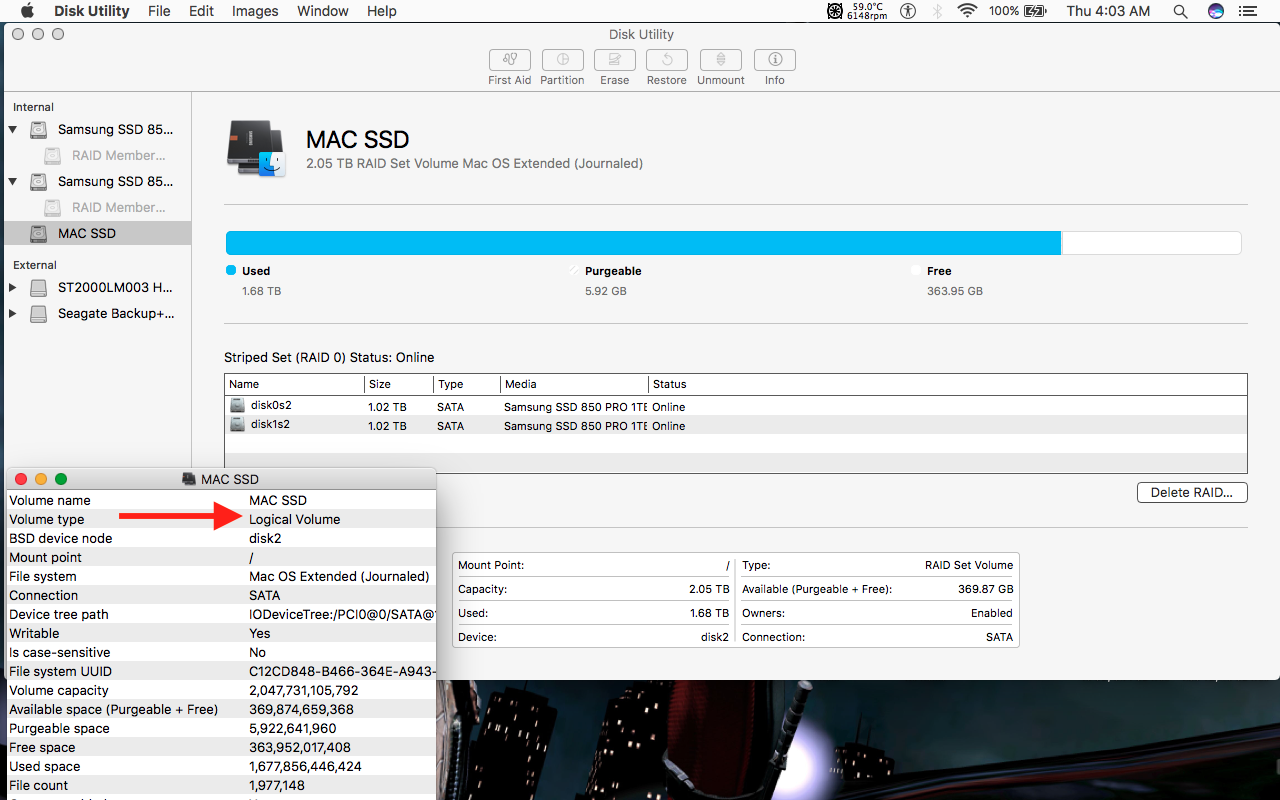Click Striped Set (RAID 0) status text
1280x800 pixels.
point(329,357)
